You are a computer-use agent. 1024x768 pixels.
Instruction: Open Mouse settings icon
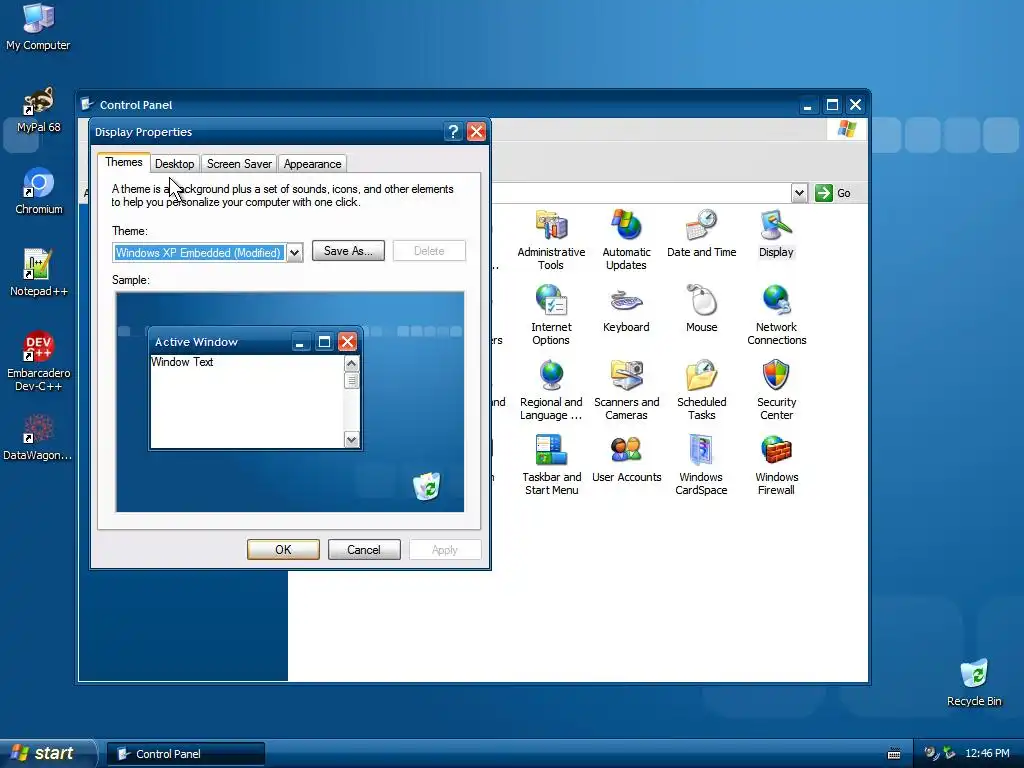click(701, 308)
